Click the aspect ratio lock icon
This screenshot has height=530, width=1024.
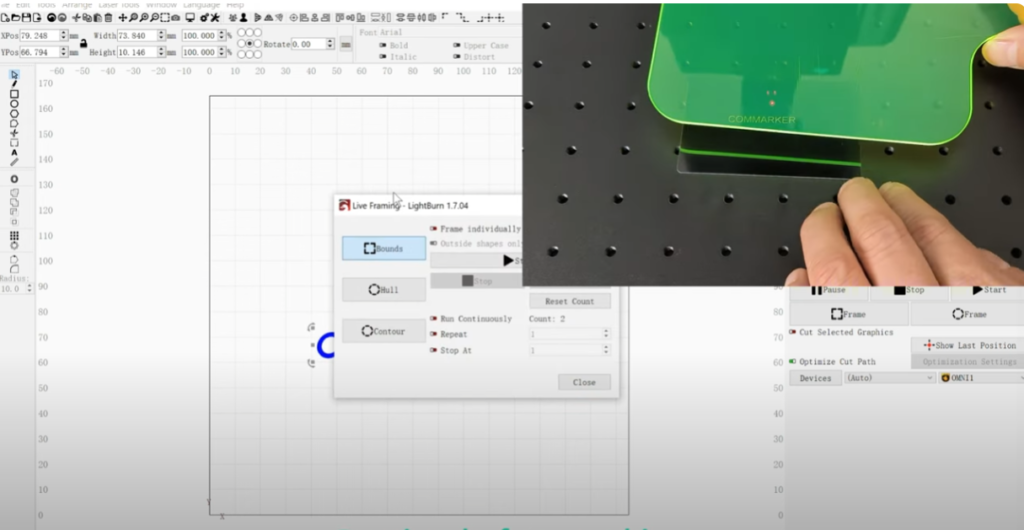click(82, 44)
